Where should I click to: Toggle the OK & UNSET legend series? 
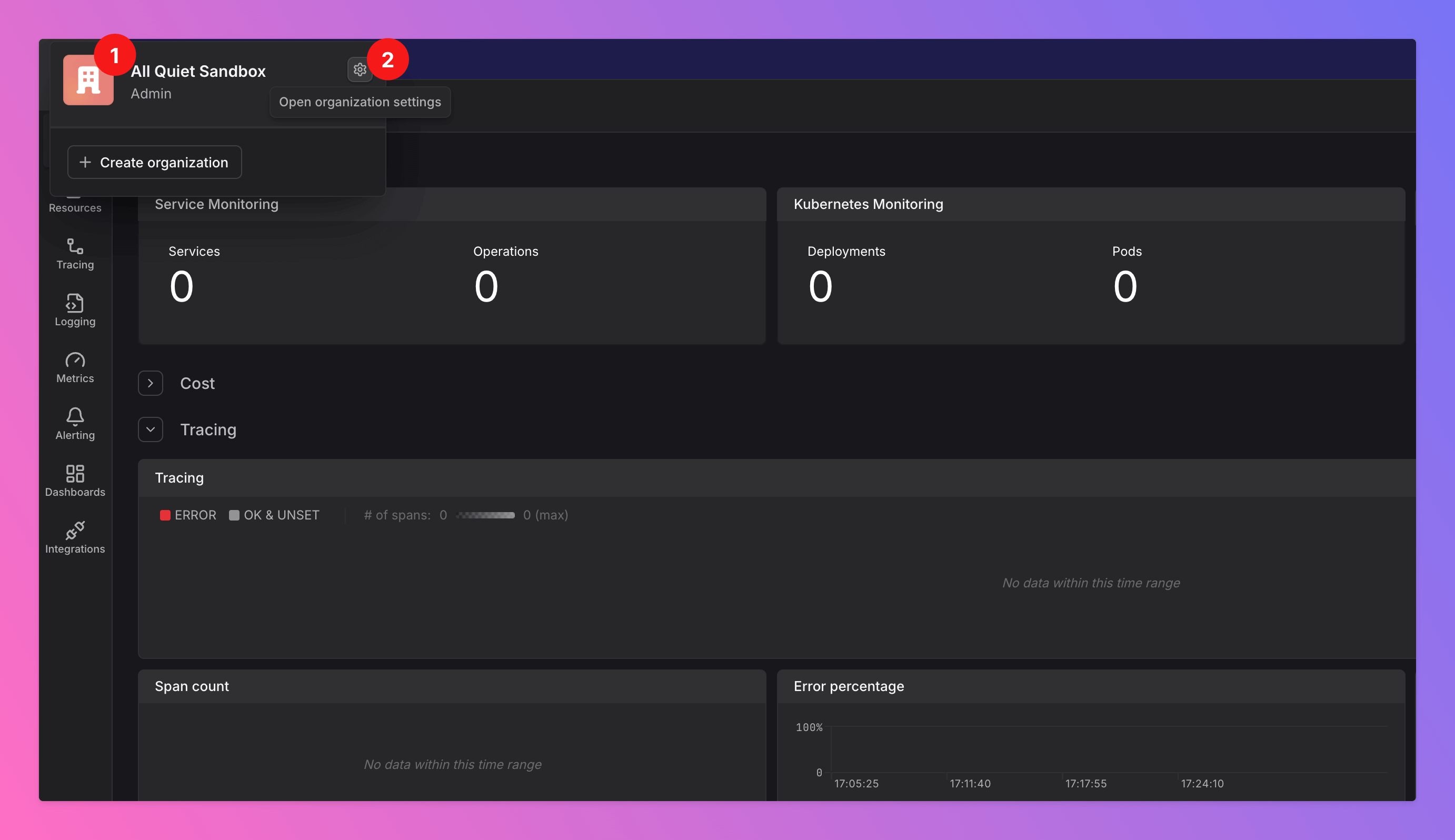pyautogui.click(x=274, y=515)
